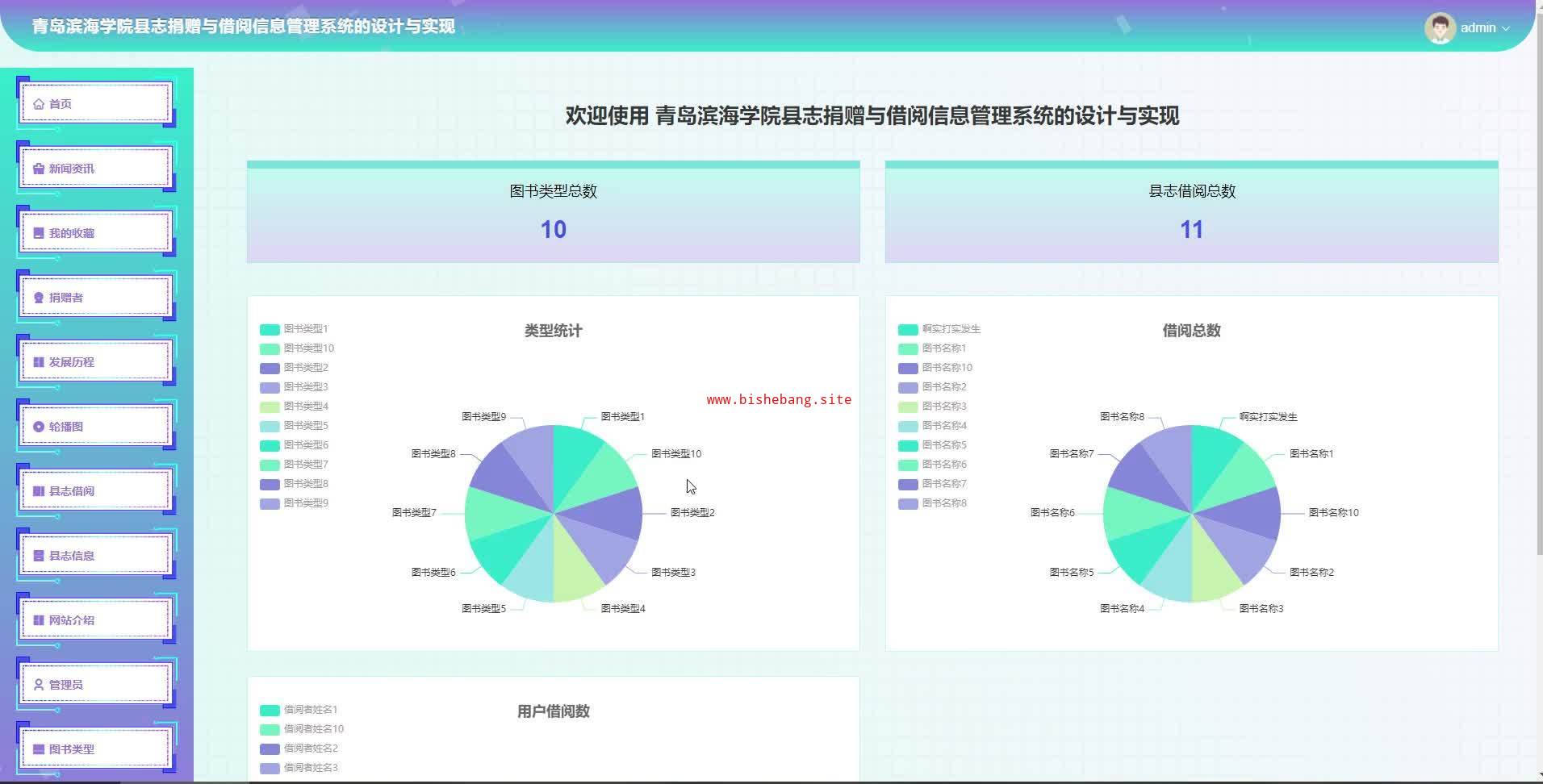
Task: Toggle the 图书名称3 legend entry
Action: (932, 407)
